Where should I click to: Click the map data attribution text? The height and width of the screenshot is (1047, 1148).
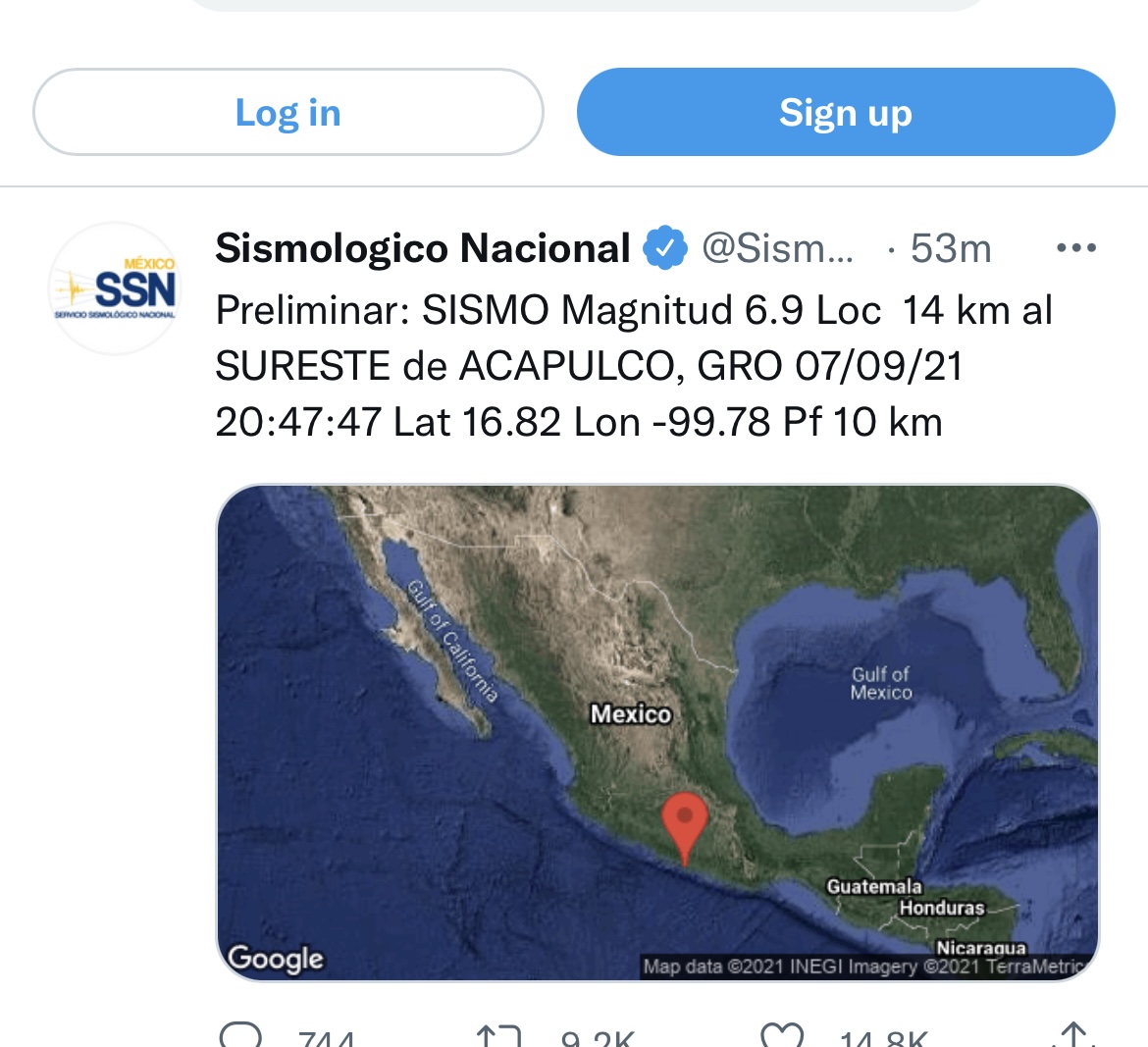(863, 967)
